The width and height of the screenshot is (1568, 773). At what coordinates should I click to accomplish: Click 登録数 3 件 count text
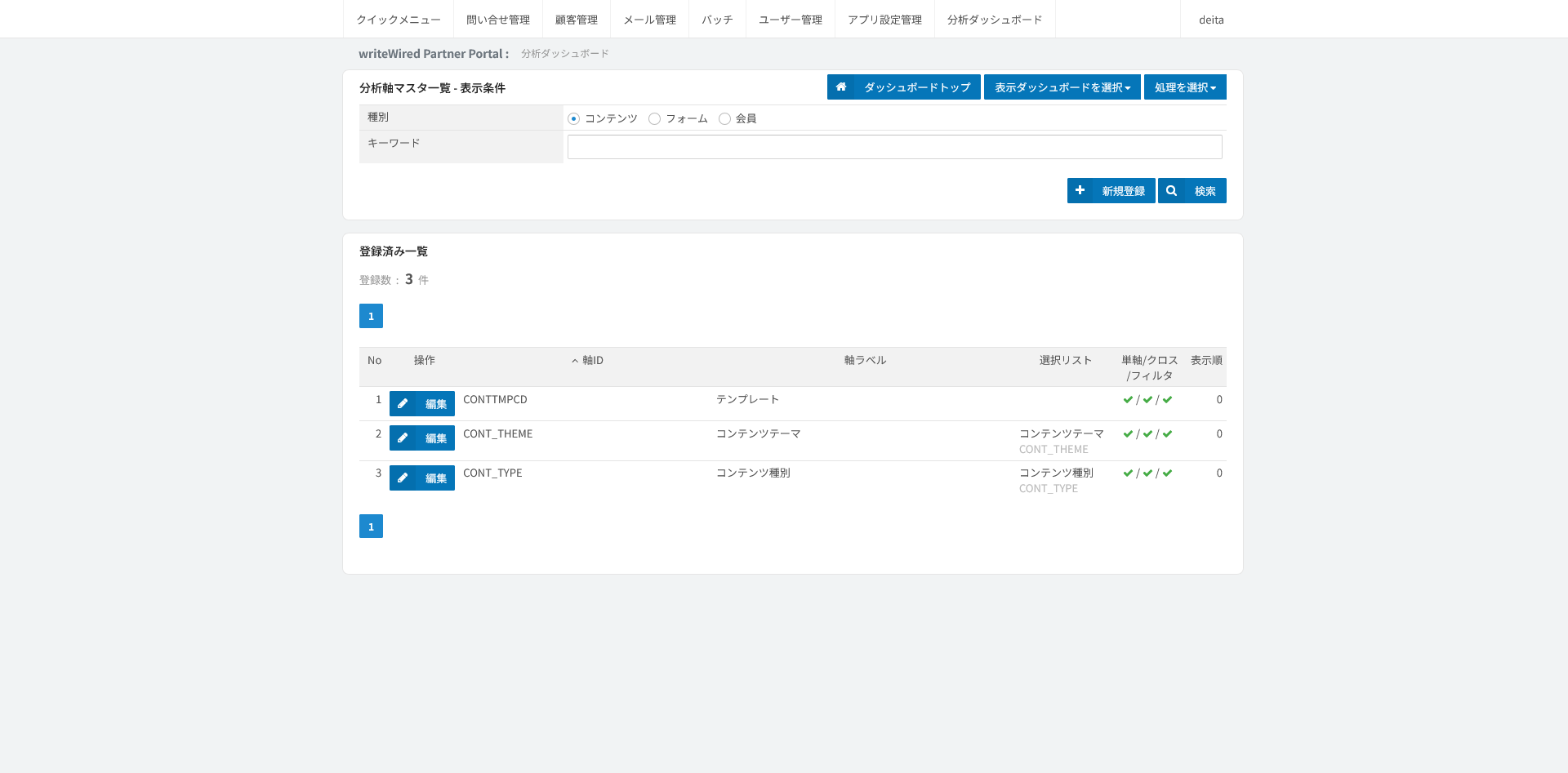[394, 280]
